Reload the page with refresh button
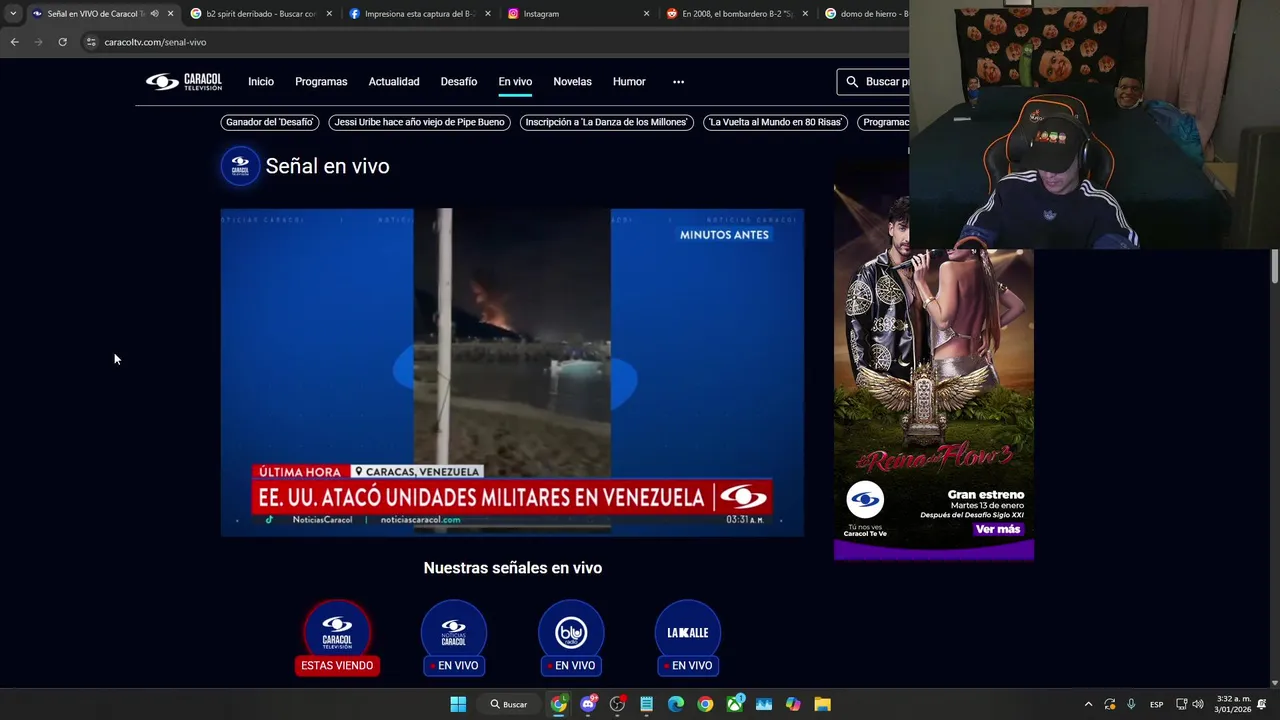 click(62, 42)
